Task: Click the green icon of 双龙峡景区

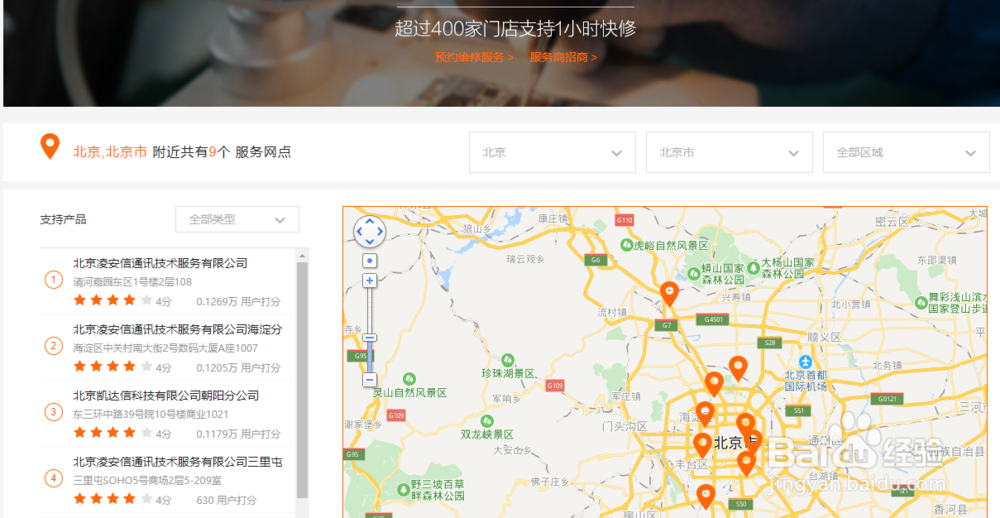Action: click(487, 421)
